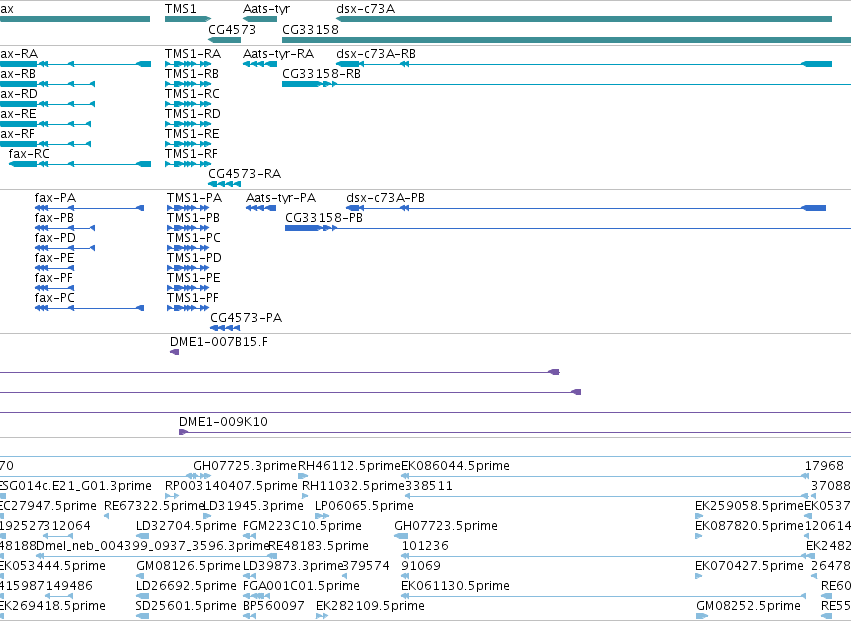Open transcript fax-RC
This screenshot has height=621, width=851.
coord(29,154)
